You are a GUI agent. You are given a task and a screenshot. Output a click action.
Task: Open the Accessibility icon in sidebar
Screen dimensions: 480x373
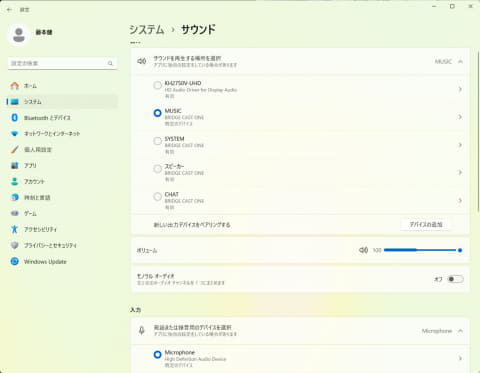click(x=15, y=229)
